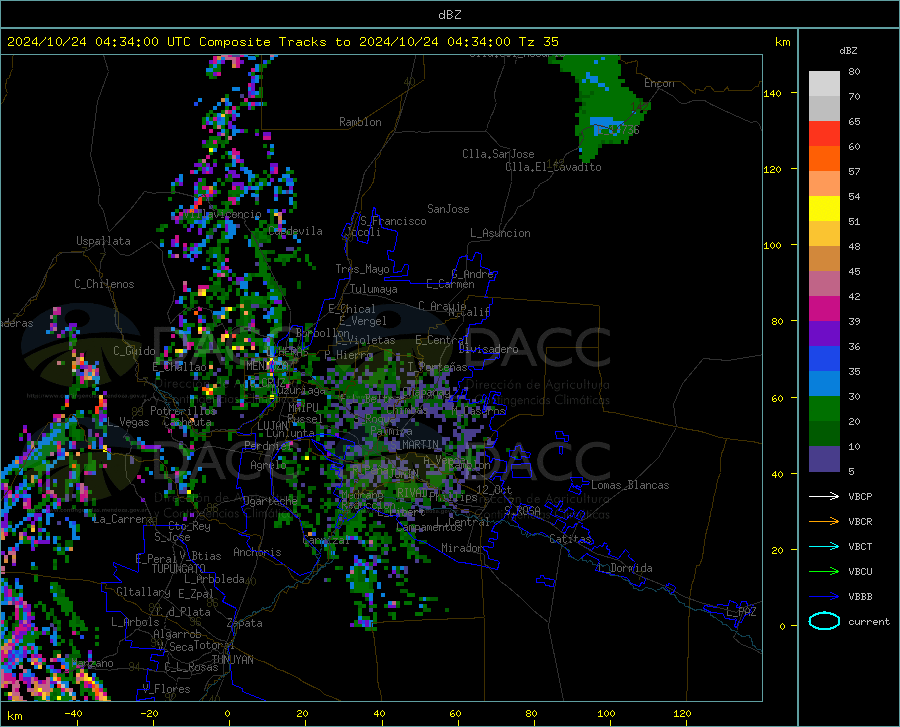Click the Capdevila place label
The width and height of the screenshot is (900, 727).
tap(295, 231)
